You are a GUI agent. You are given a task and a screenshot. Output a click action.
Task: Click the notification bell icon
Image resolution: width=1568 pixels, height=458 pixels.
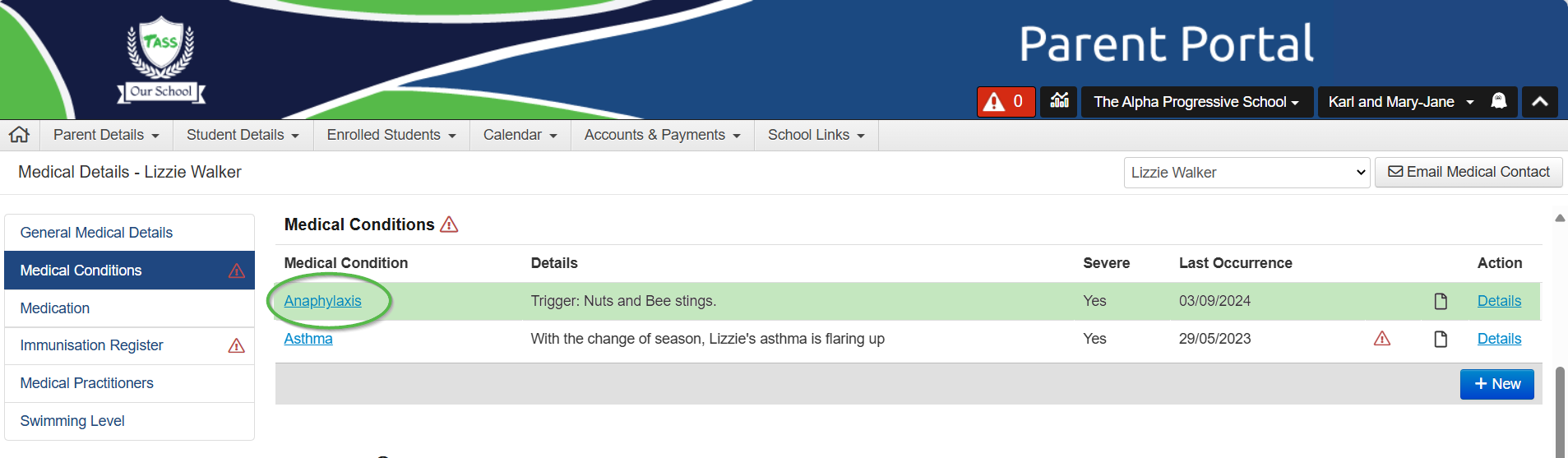(x=1499, y=101)
